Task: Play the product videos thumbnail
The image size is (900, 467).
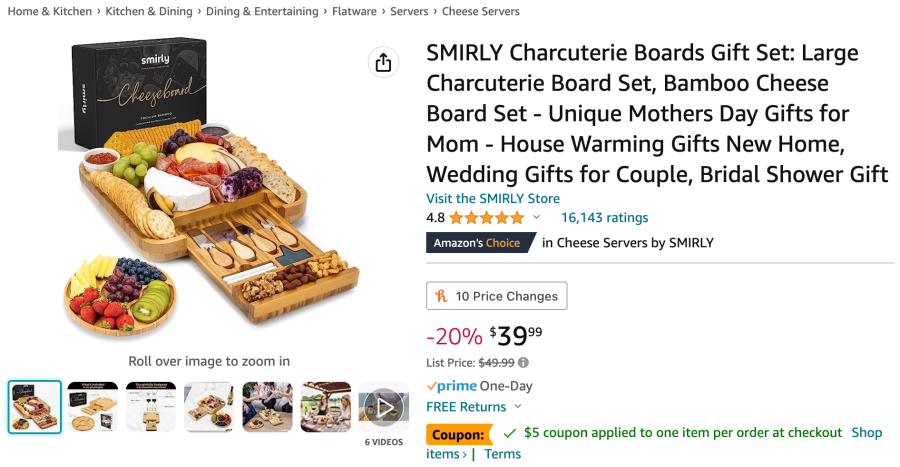Action: pyautogui.click(x=384, y=407)
